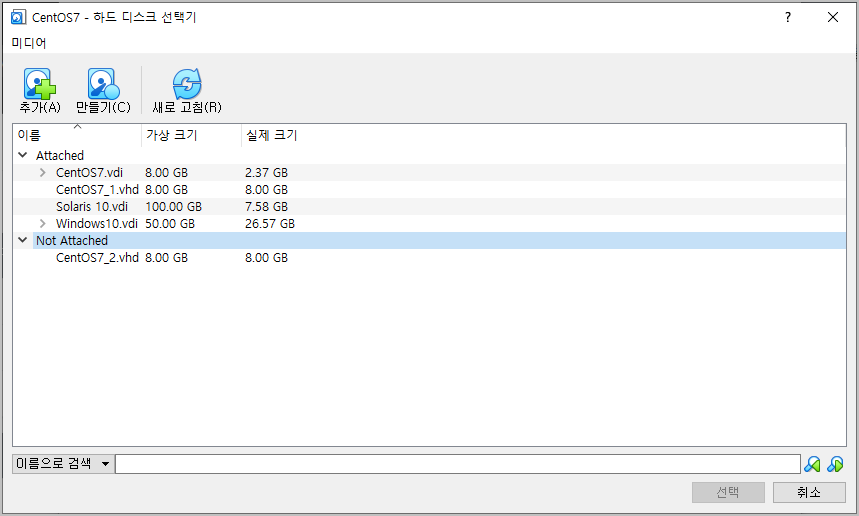Click the 취소 button
This screenshot has width=859, height=516.
pos(809,492)
